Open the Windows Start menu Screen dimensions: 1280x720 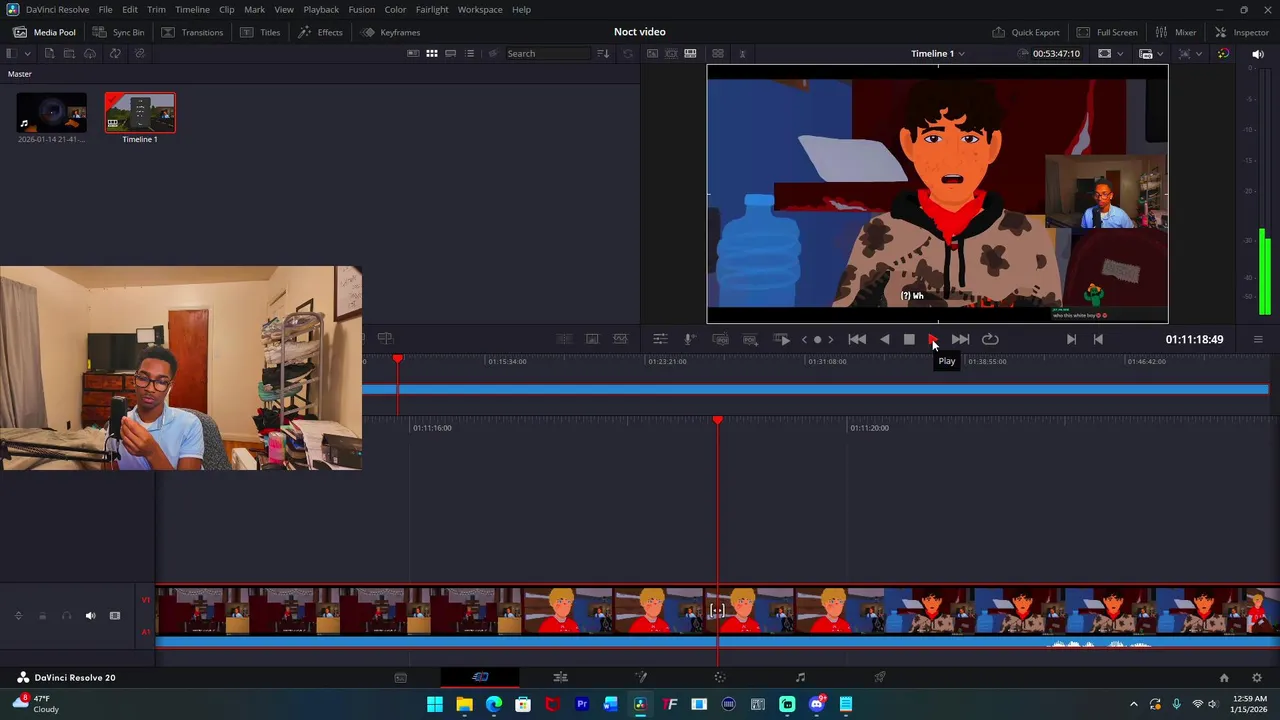[x=435, y=704]
